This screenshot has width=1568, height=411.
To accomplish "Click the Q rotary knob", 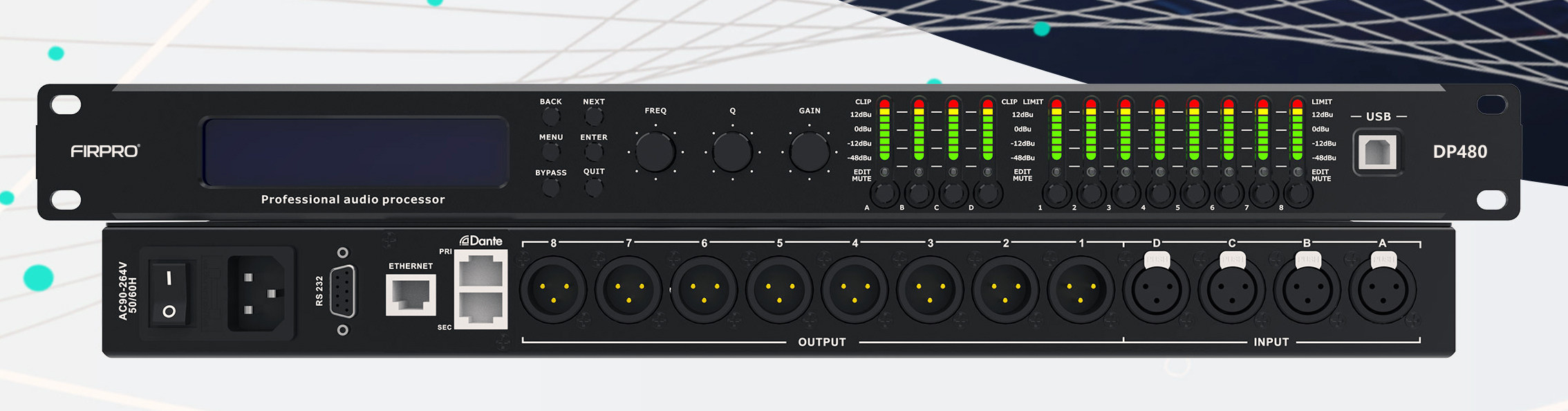I will [732, 152].
